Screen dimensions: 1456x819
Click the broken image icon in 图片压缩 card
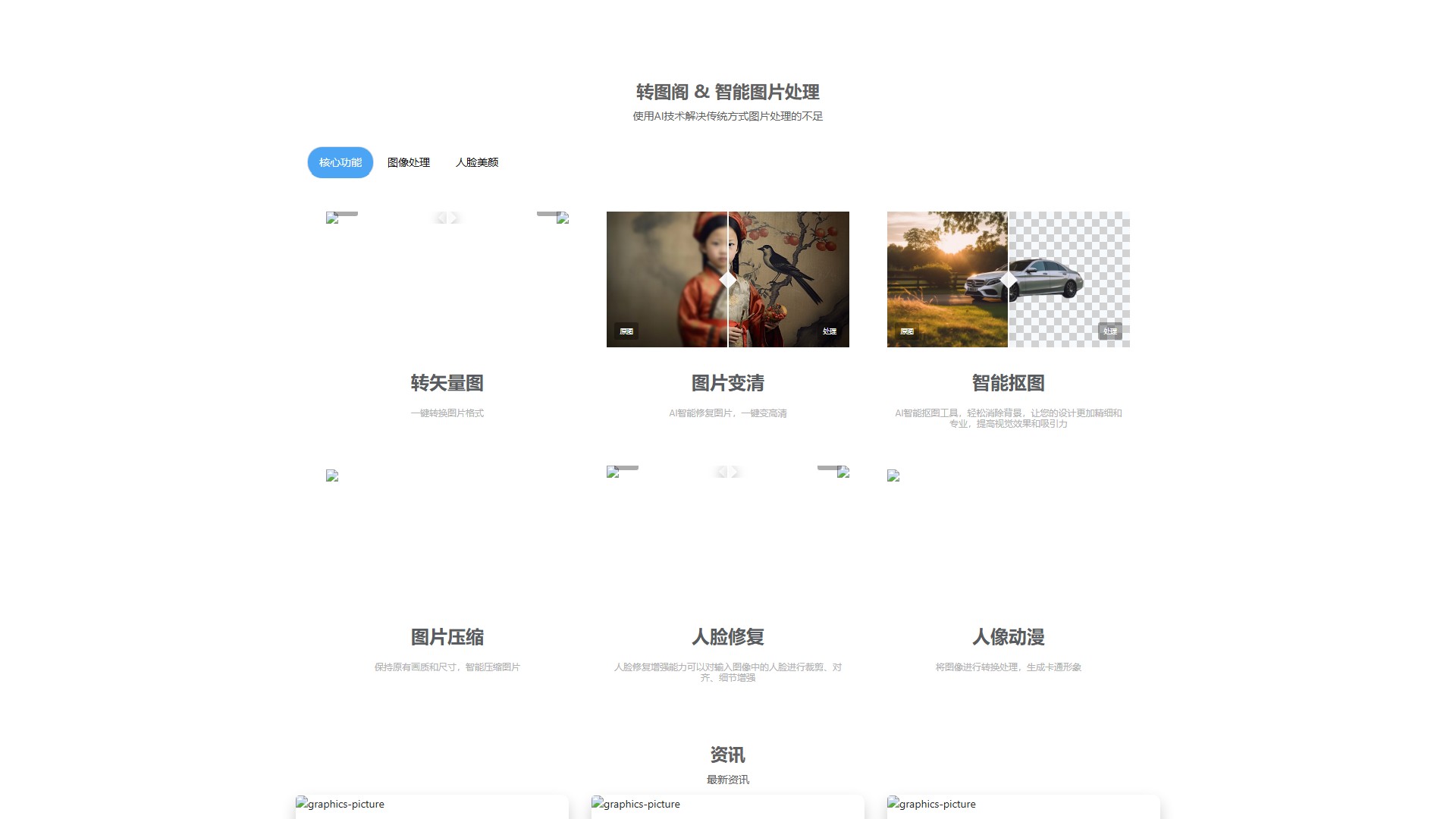coord(331,475)
